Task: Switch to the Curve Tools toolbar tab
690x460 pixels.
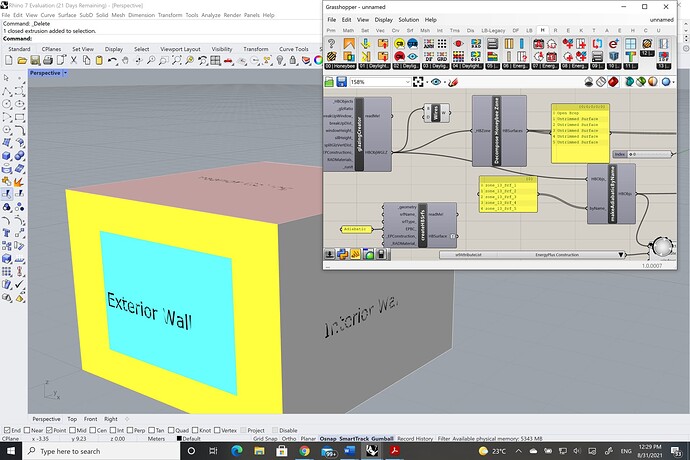Action: 294,49
